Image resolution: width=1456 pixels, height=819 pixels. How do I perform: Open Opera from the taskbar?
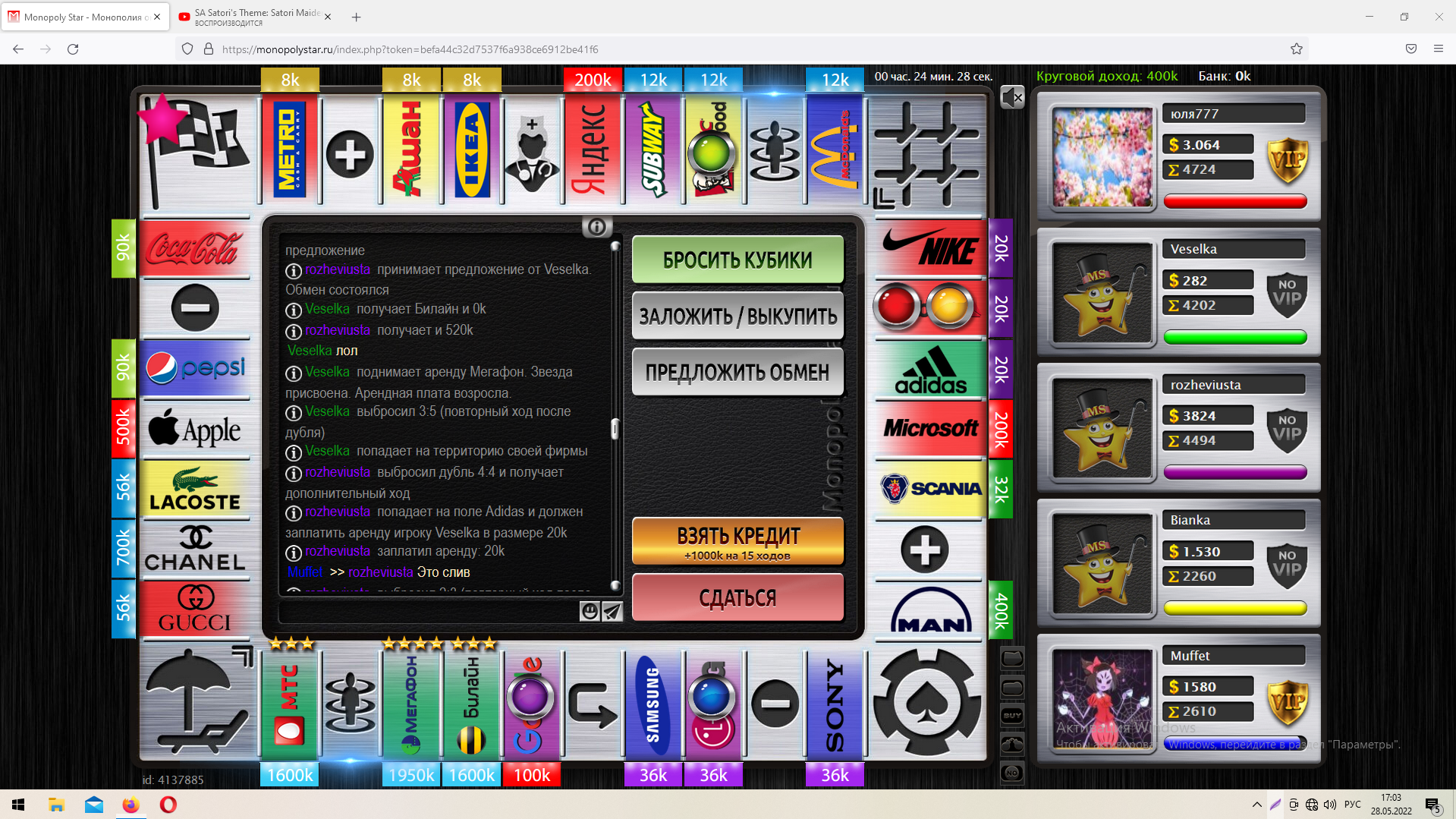(x=168, y=805)
